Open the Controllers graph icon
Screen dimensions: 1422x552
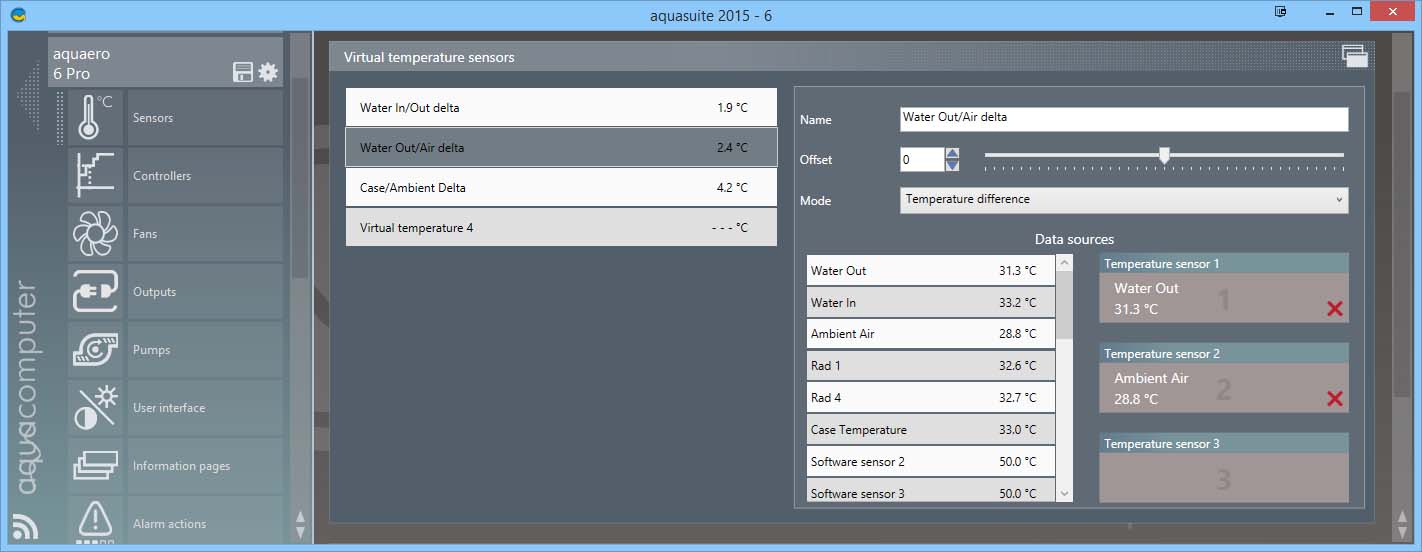(96, 176)
